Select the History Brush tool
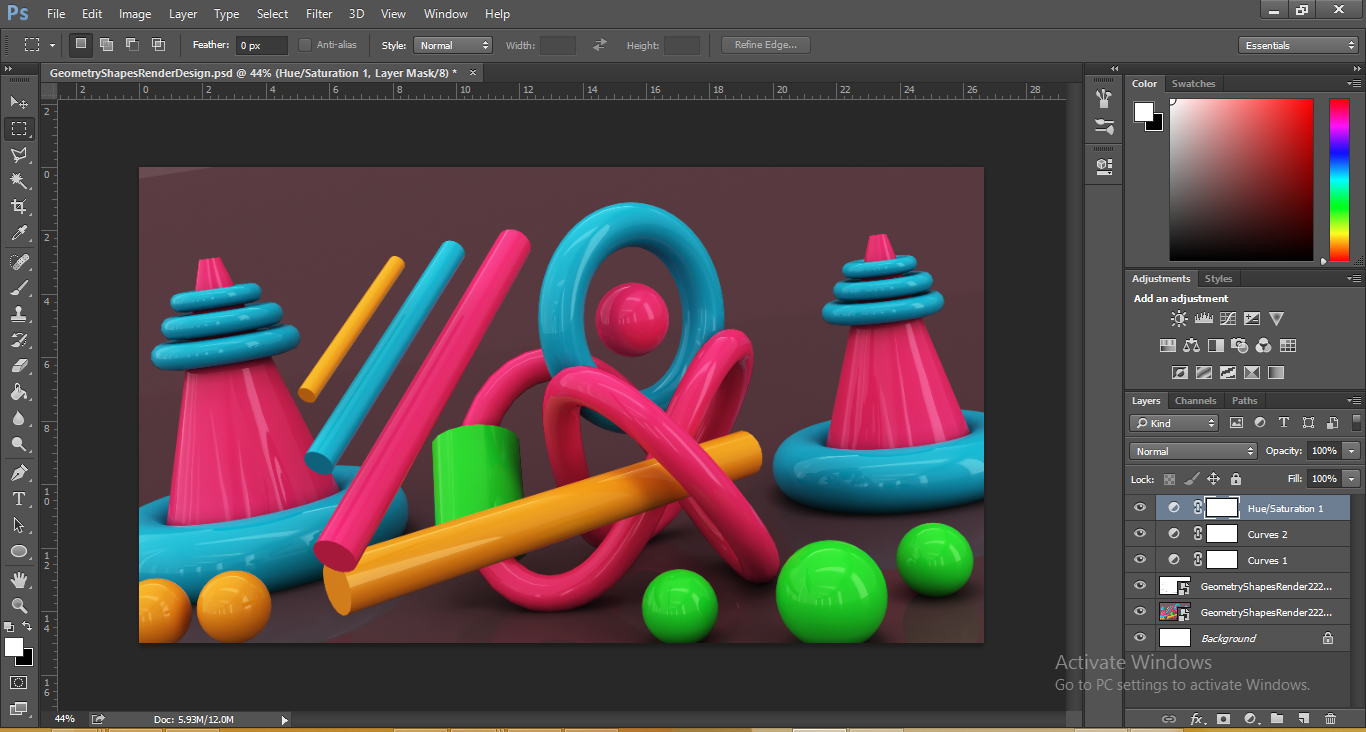 tap(18, 339)
